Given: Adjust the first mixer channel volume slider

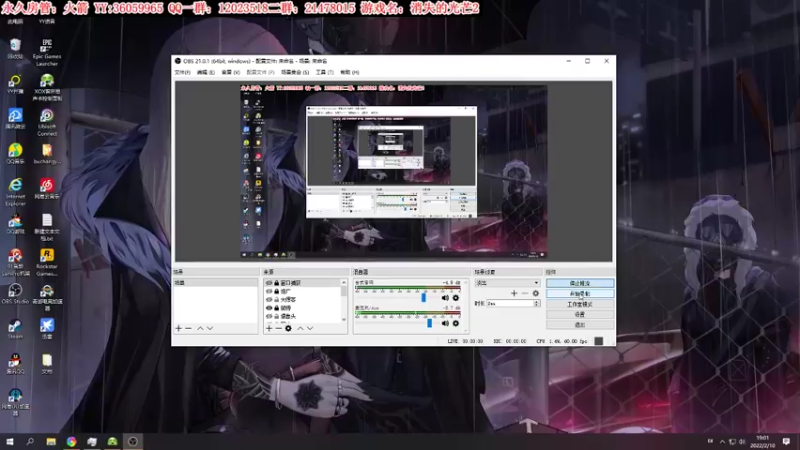Looking at the screenshot, I should [x=423, y=297].
